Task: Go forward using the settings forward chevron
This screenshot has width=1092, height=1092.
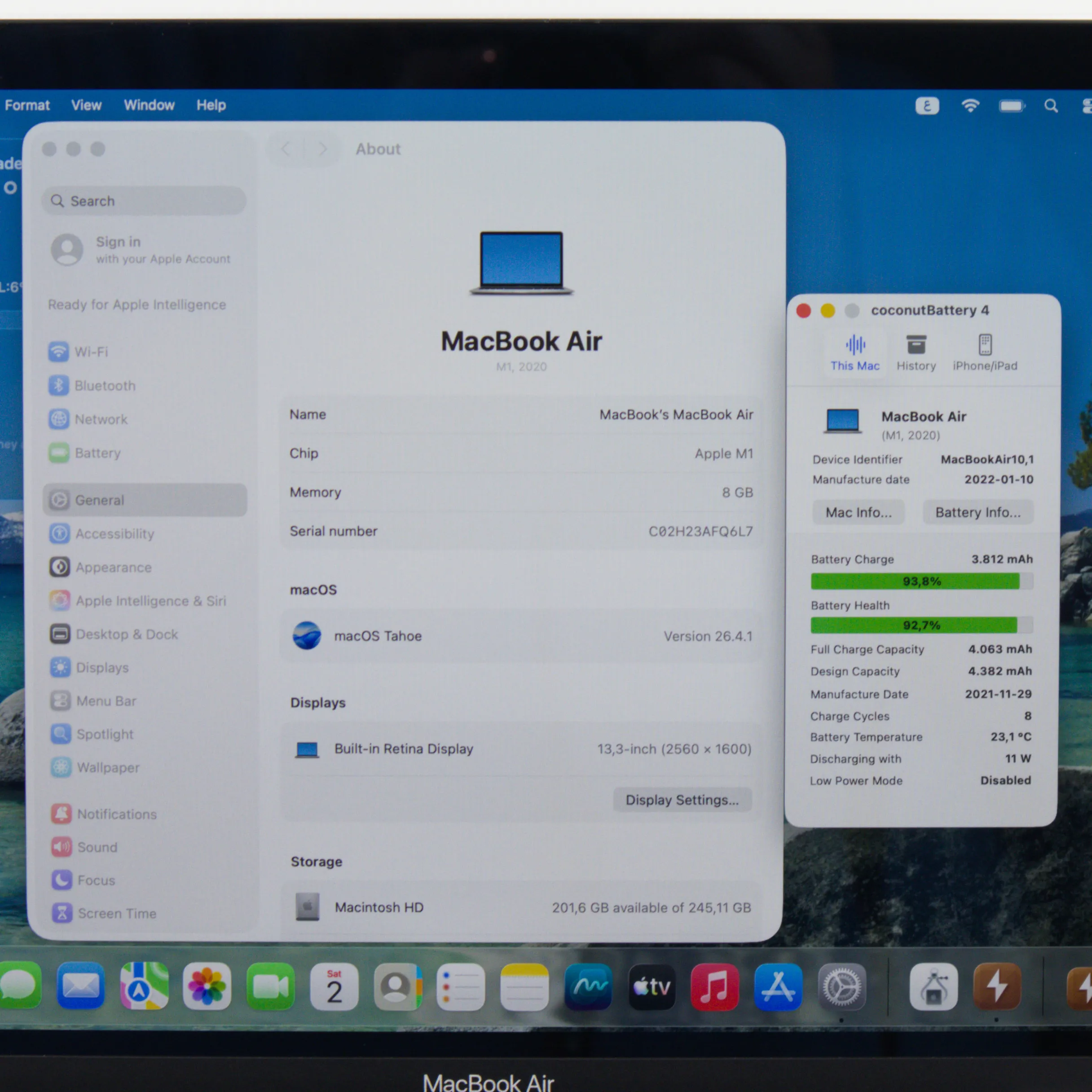Action: pos(323,149)
